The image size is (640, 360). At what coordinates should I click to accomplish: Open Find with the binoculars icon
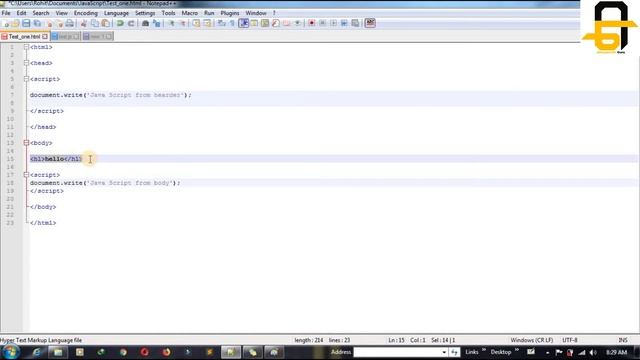(x=145, y=23)
